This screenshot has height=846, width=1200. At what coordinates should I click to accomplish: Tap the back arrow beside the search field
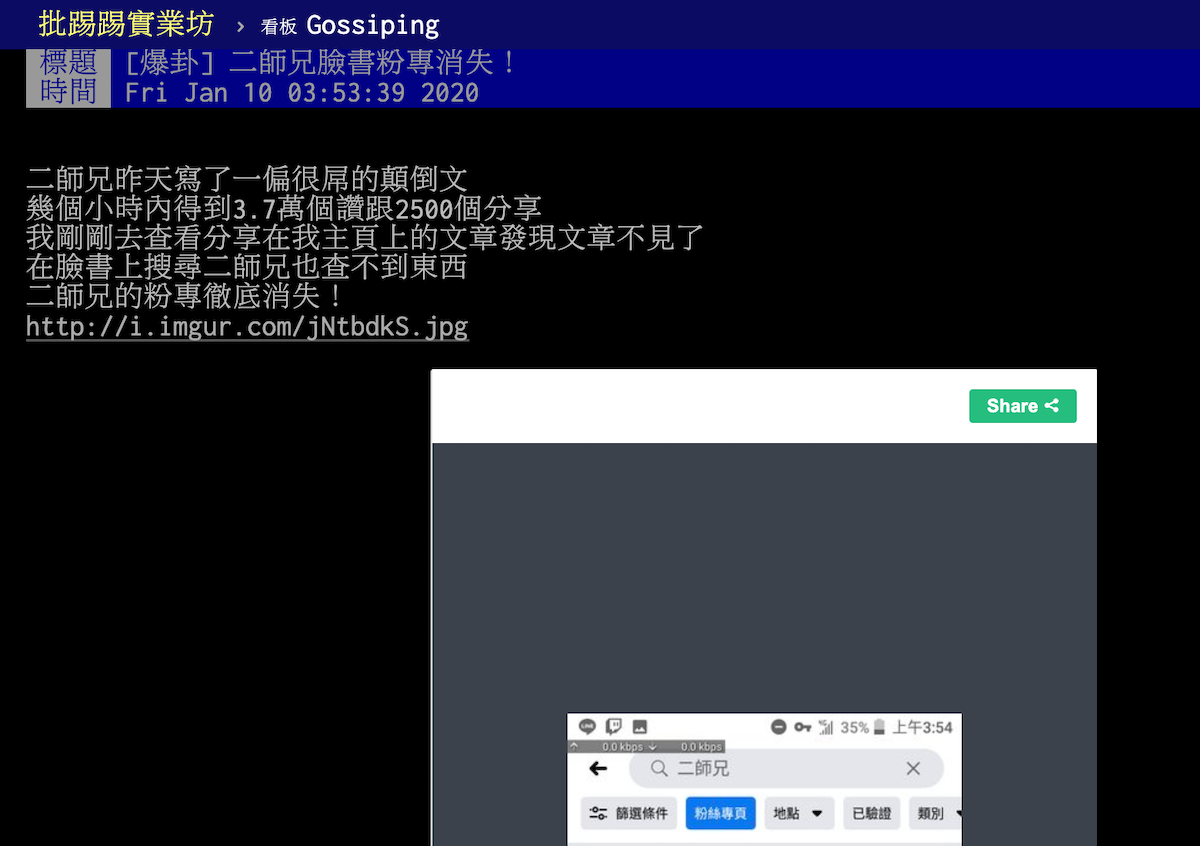[597, 768]
